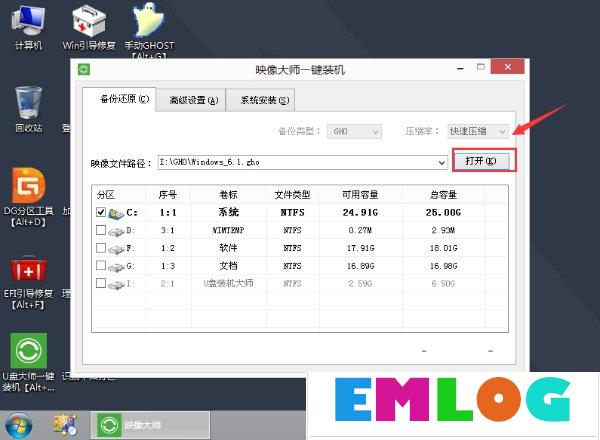
Task: Click the D: drive icon in partition list
Action: pos(116,231)
